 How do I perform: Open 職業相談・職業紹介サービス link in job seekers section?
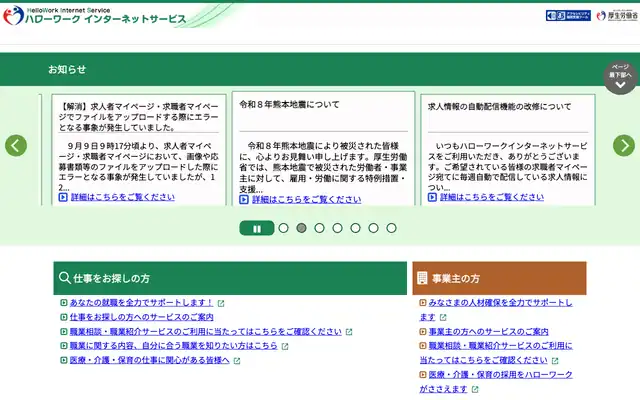205,332
